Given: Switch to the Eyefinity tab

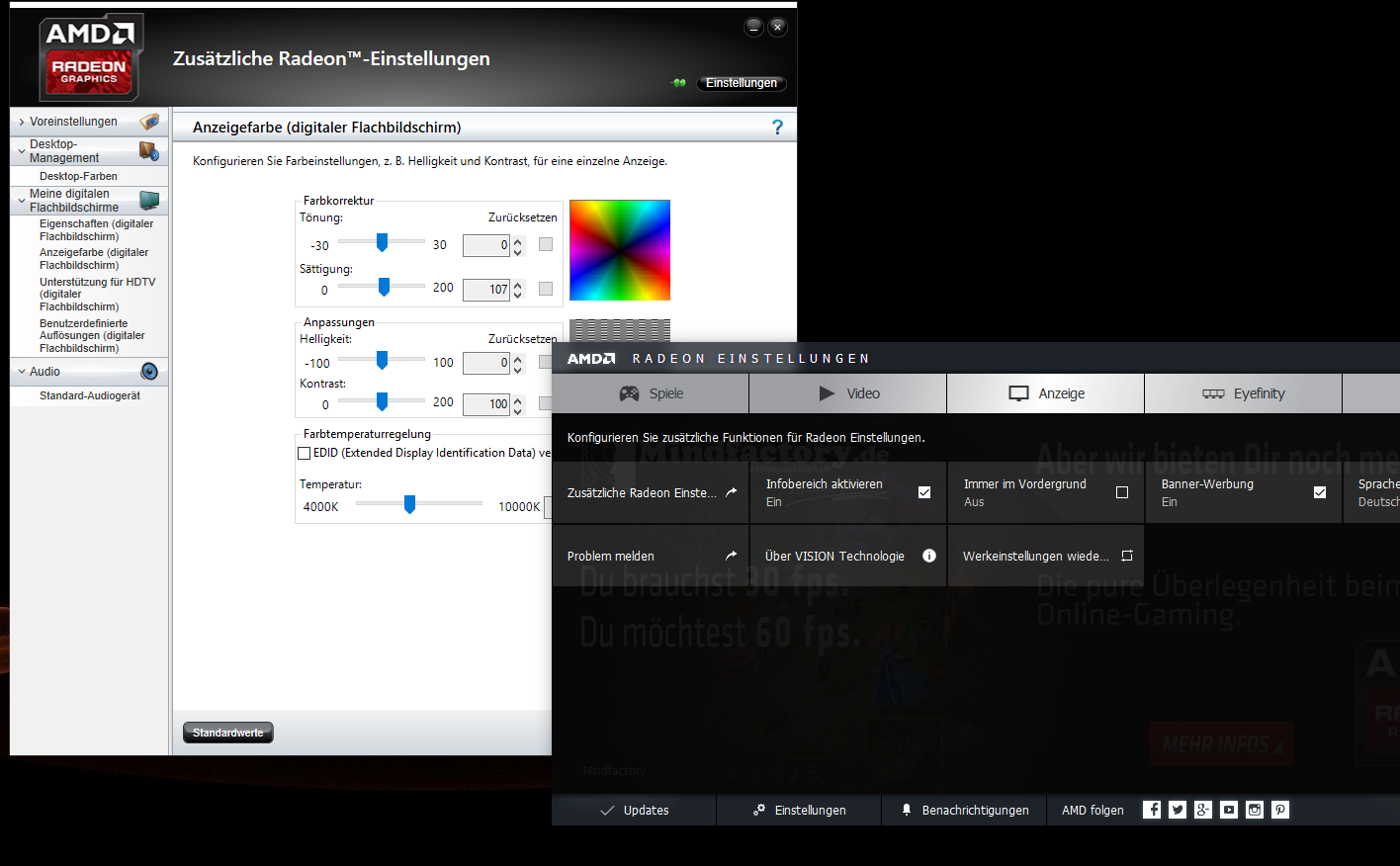Looking at the screenshot, I should pyautogui.click(x=1244, y=393).
